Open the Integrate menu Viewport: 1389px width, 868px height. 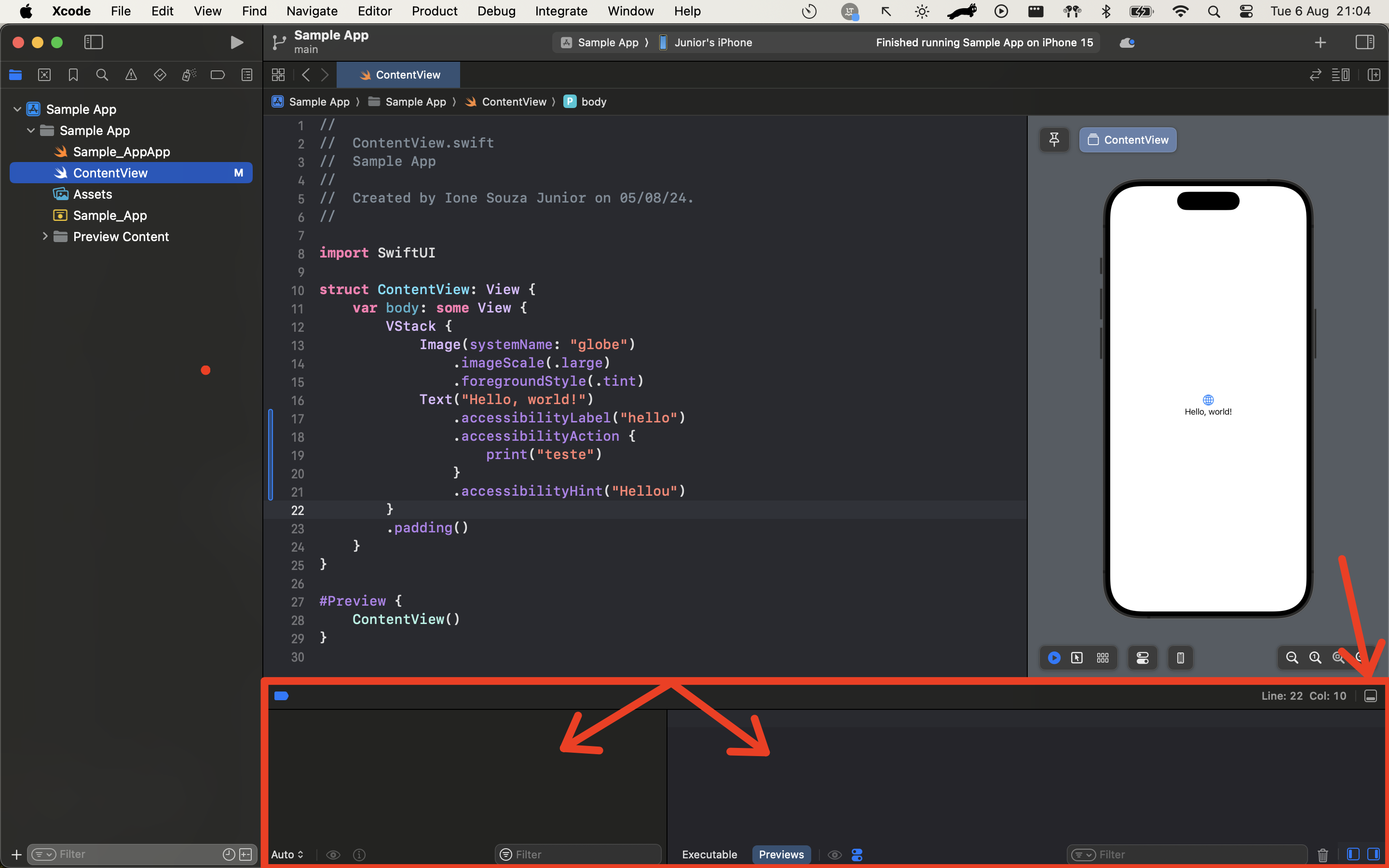[561, 11]
